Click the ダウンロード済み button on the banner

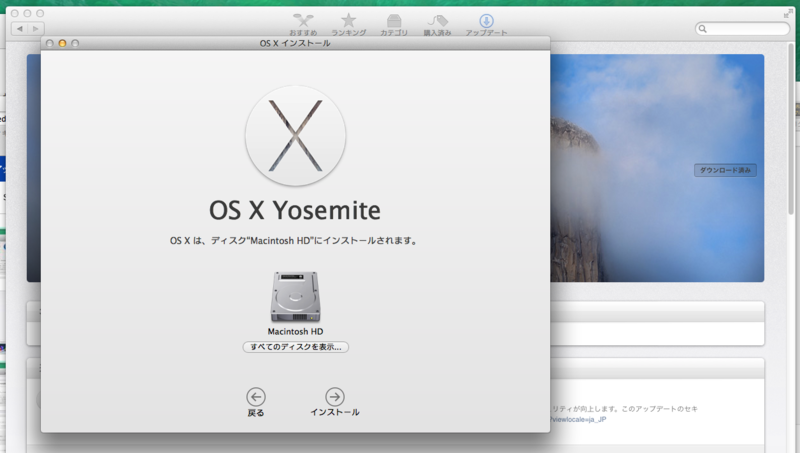(725, 170)
